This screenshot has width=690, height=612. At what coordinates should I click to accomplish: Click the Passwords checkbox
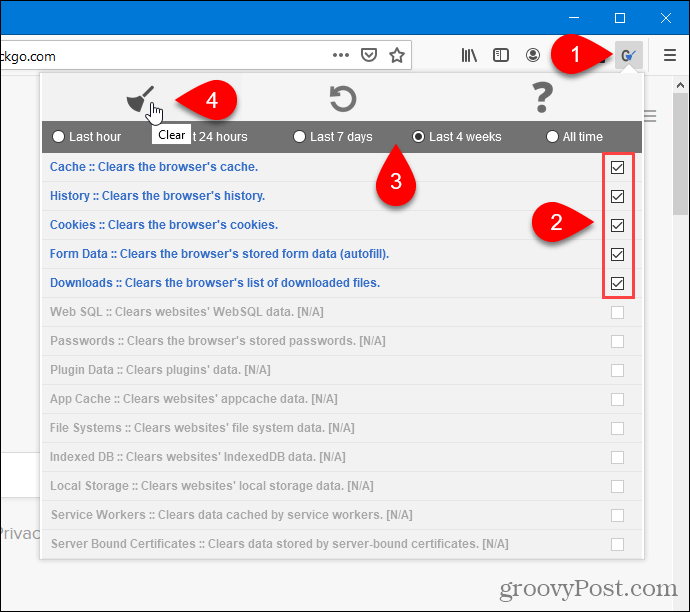(x=617, y=341)
